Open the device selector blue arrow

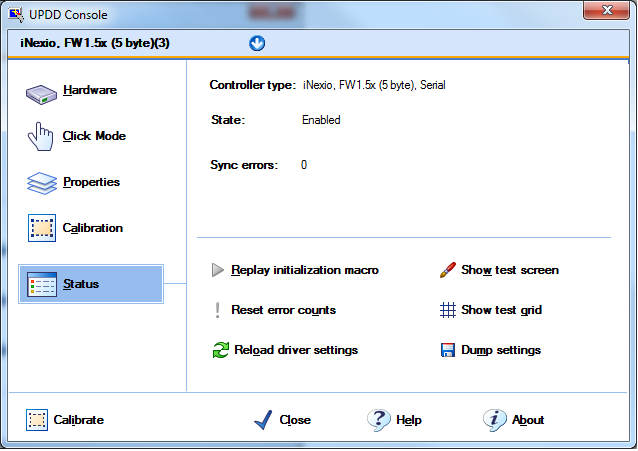[257, 43]
